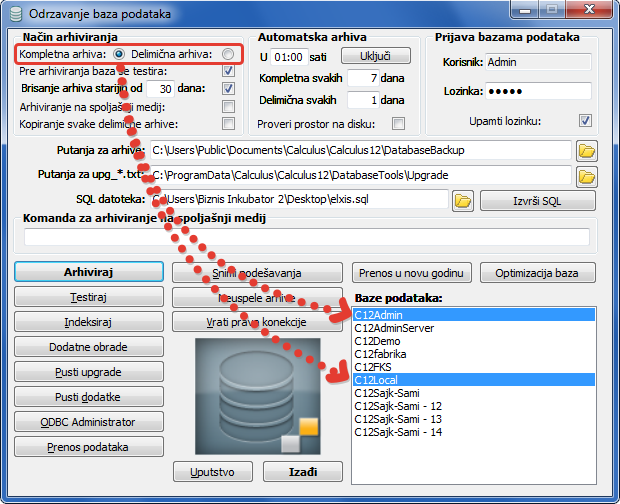The height and width of the screenshot is (504, 620).
Task: Enable Proveri prostor na disku checkbox
Action: tap(399, 123)
